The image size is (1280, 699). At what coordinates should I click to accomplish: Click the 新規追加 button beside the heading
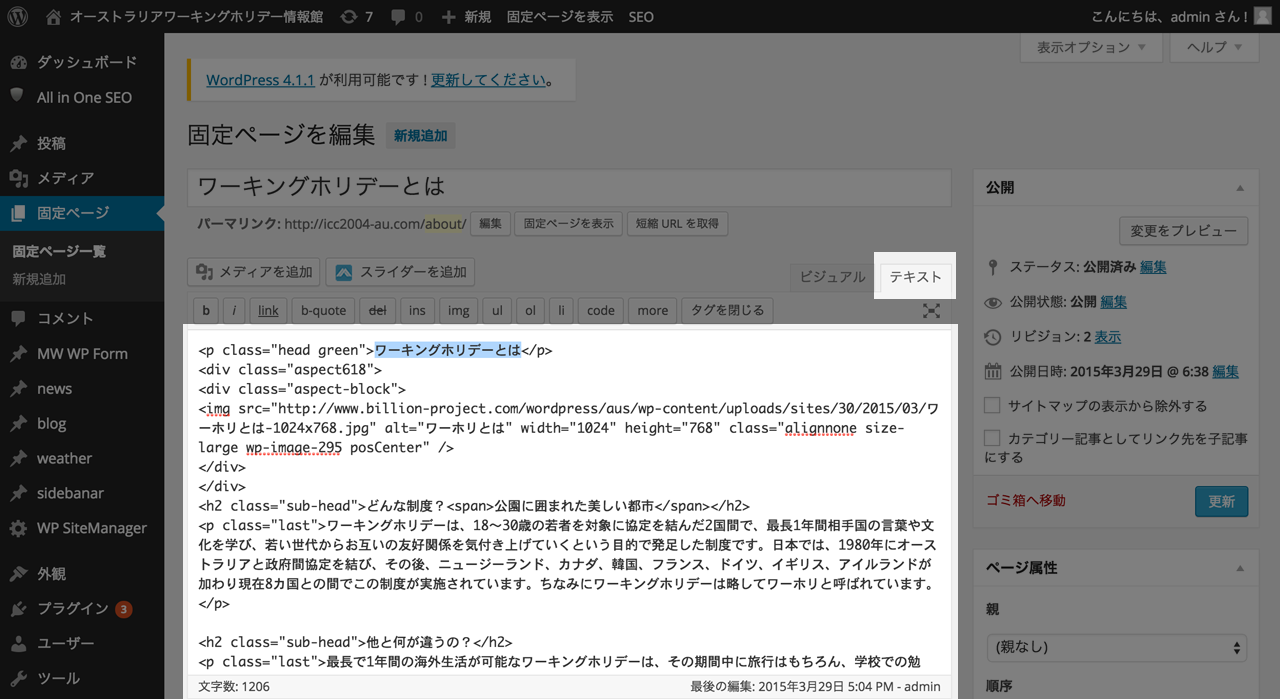(420, 136)
